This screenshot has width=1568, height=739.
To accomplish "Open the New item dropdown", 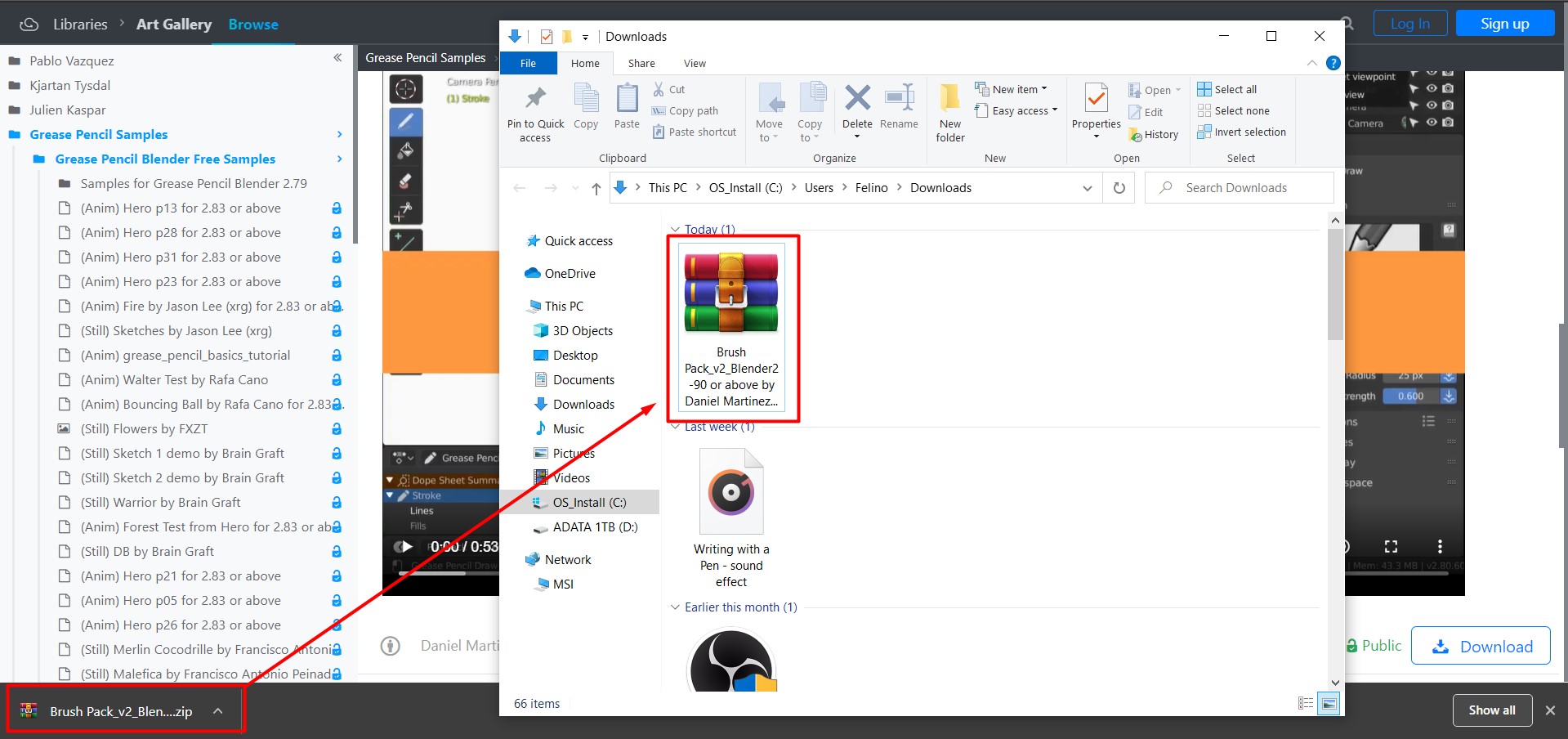I will 1011,89.
